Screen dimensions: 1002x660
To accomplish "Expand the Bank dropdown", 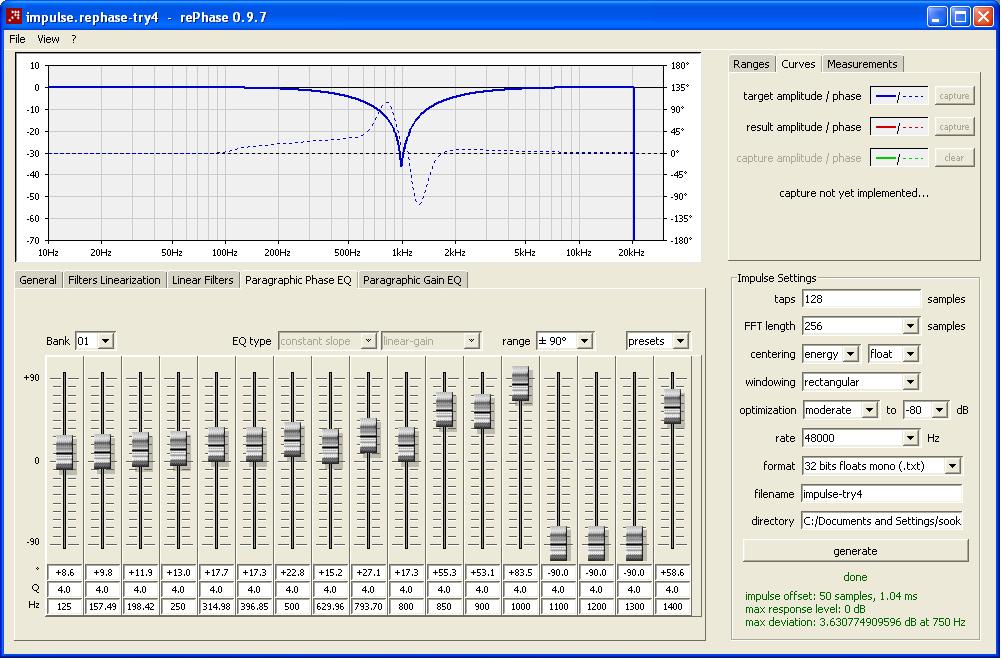I will 106,341.
